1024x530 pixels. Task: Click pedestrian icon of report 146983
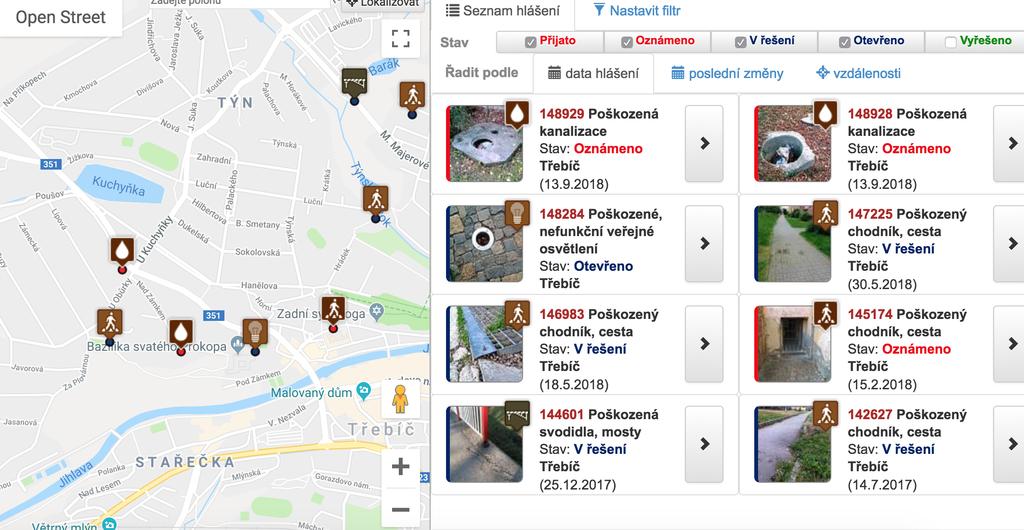click(517, 315)
